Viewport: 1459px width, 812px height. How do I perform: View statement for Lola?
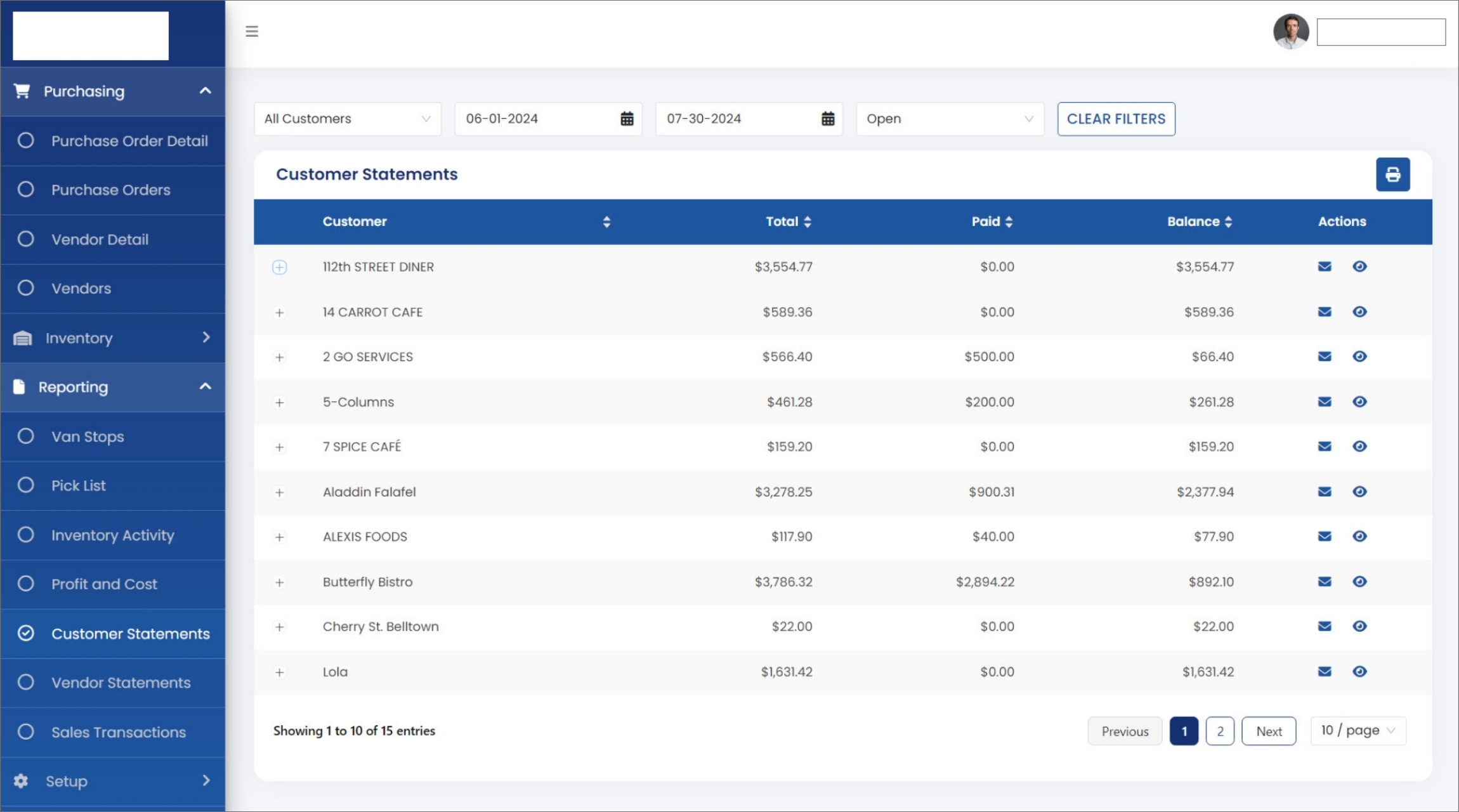[1359, 671]
